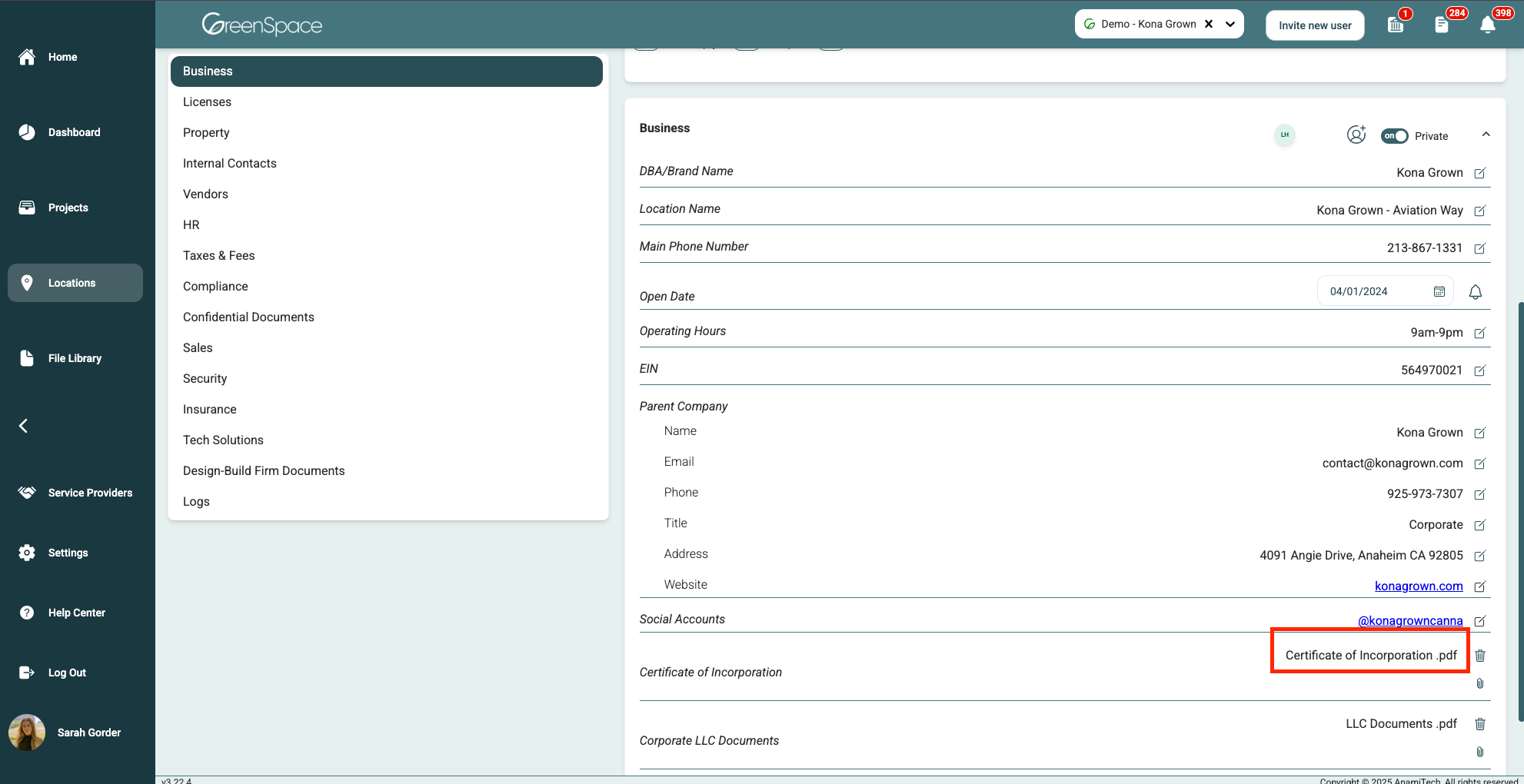Image resolution: width=1524 pixels, height=784 pixels.
Task: Toggle the Private switch off
Action: (1395, 136)
